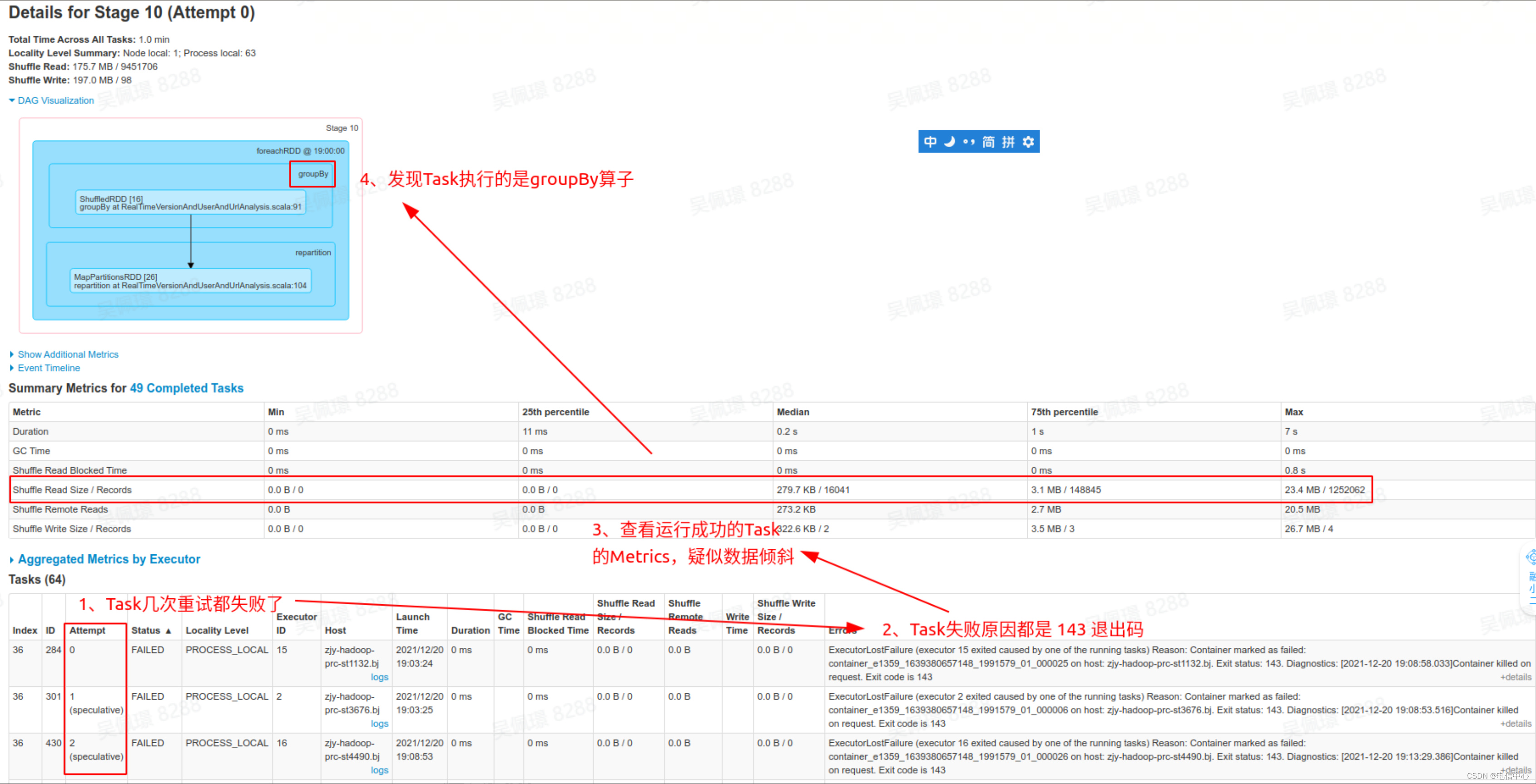1536x784 pixels.
Task: Click the MapPartitionsRDD [26] node in DAG
Action: (x=190, y=281)
